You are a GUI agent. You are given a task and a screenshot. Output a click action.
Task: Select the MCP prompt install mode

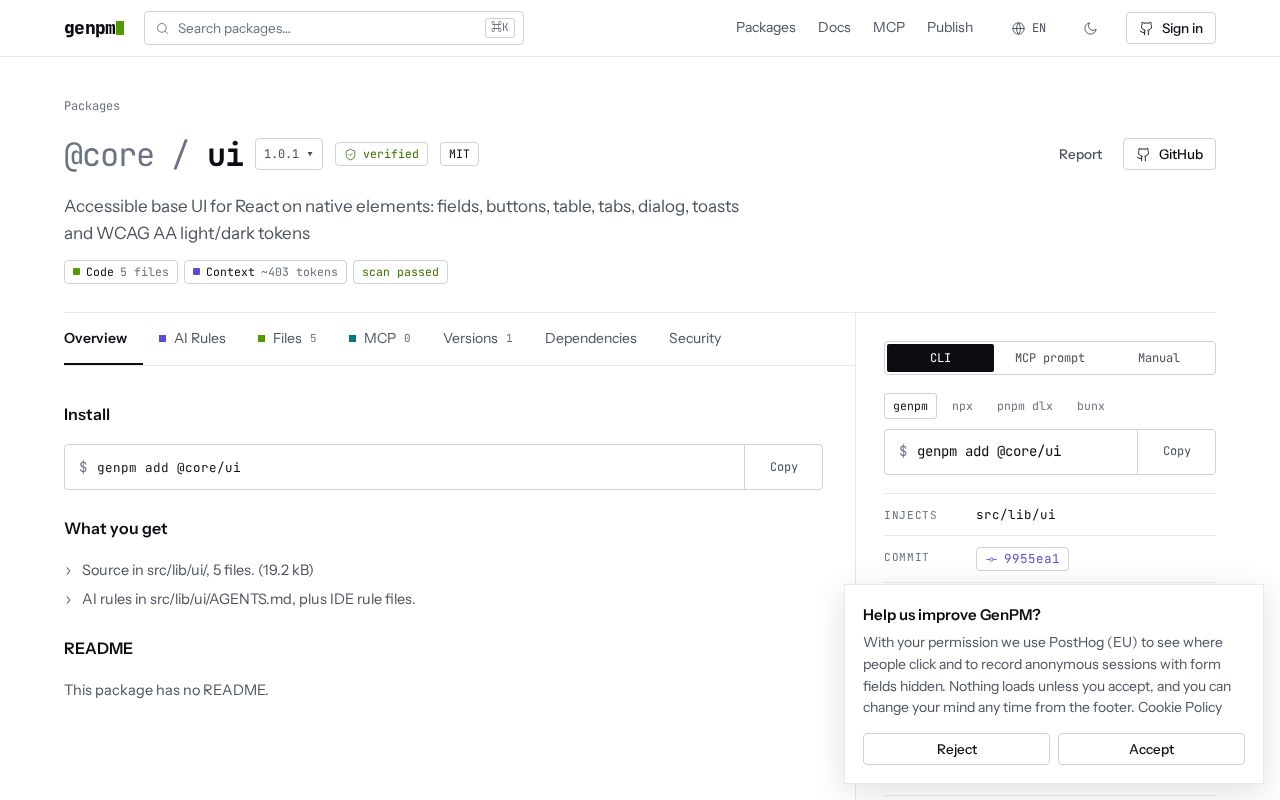[x=1050, y=358]
